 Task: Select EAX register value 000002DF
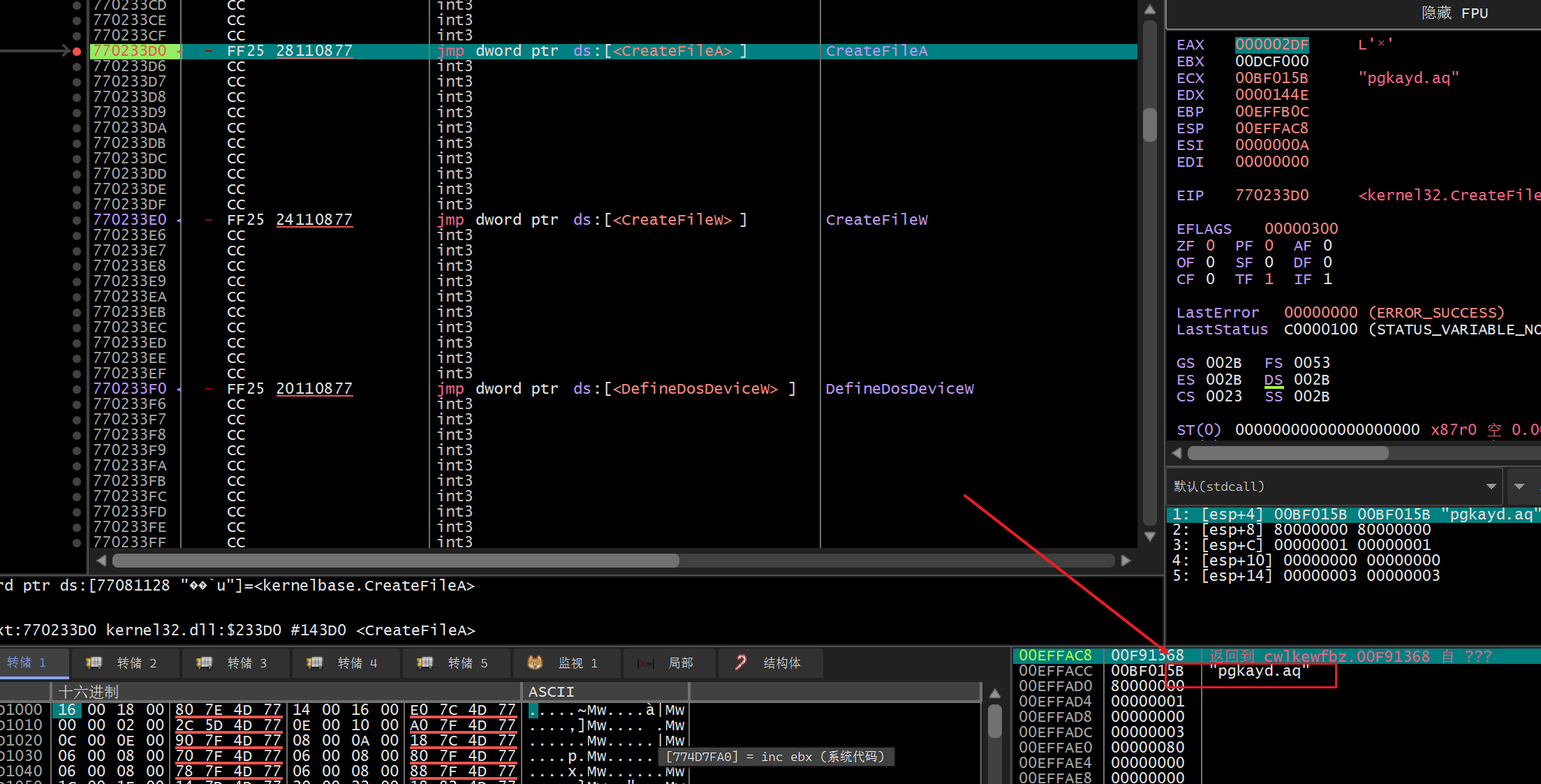click(1271, 45)
